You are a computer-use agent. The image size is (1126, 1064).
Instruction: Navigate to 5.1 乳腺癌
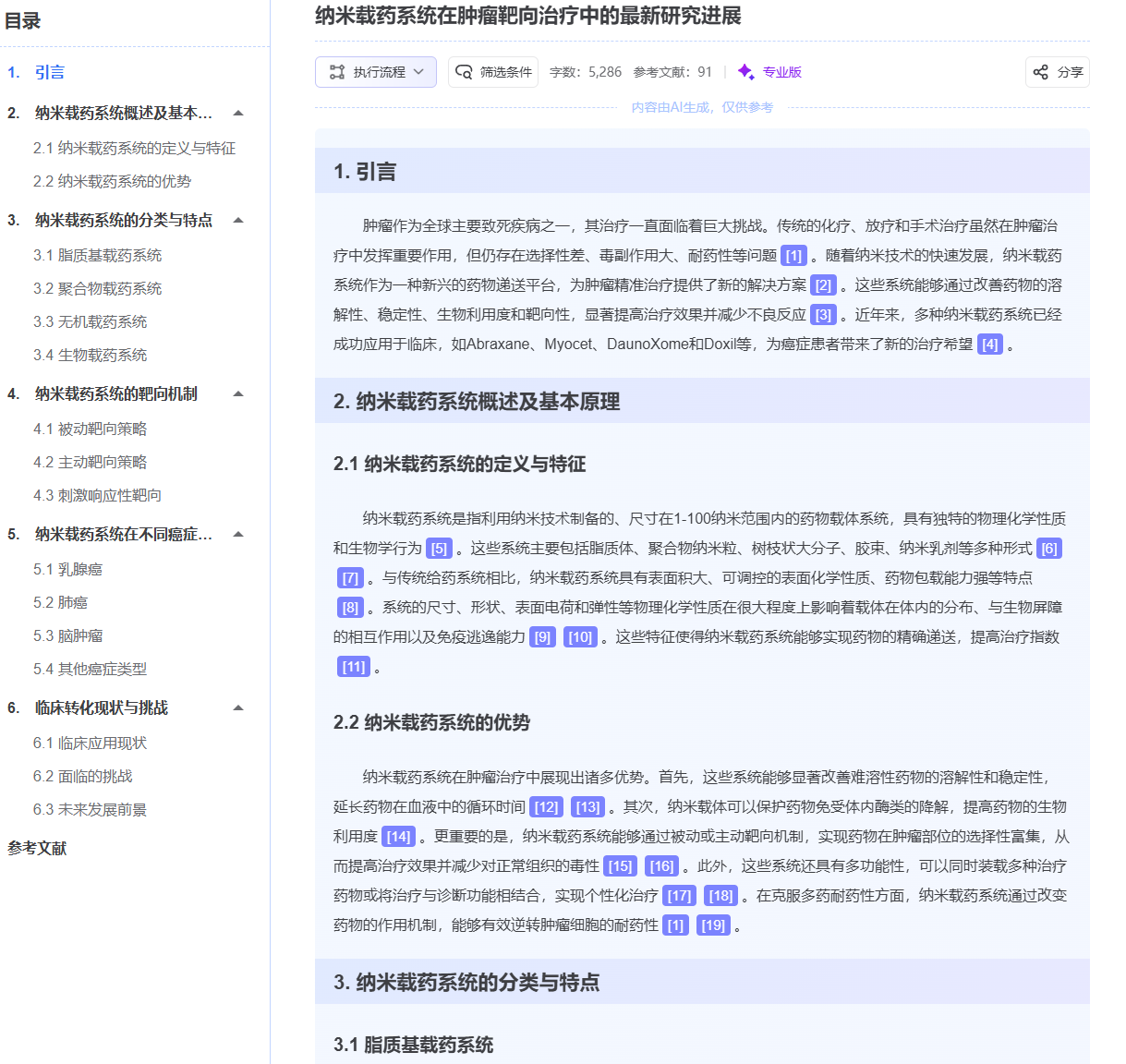(68, 569)
